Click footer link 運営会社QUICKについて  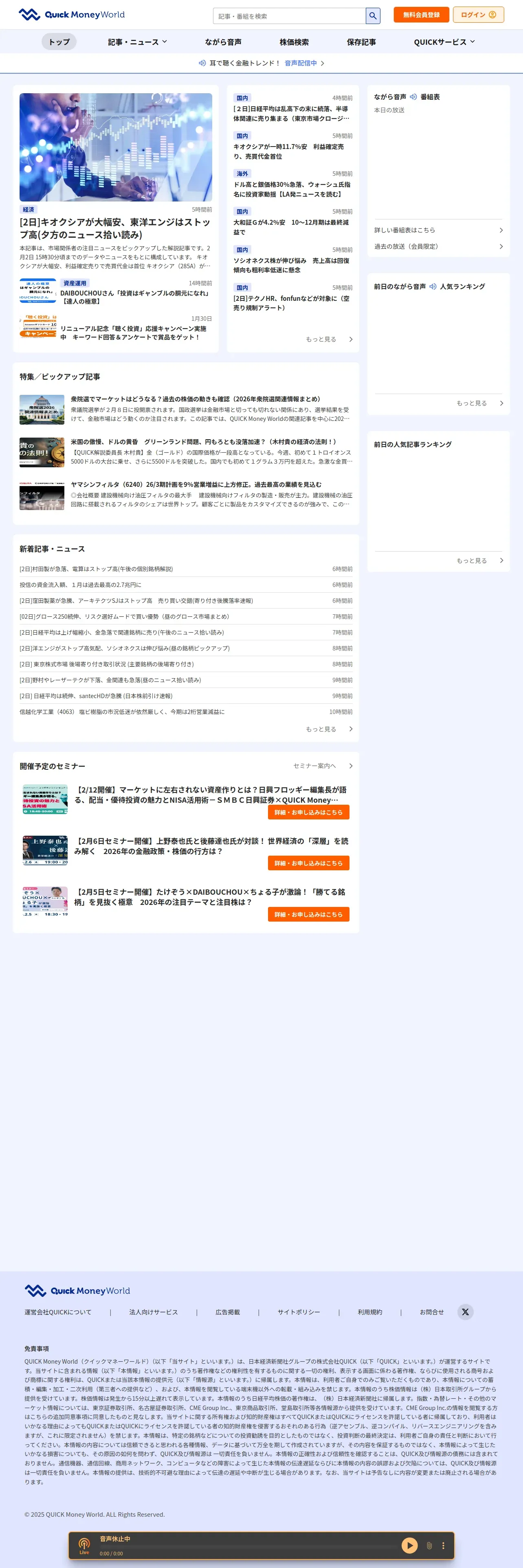point(58,1312)
